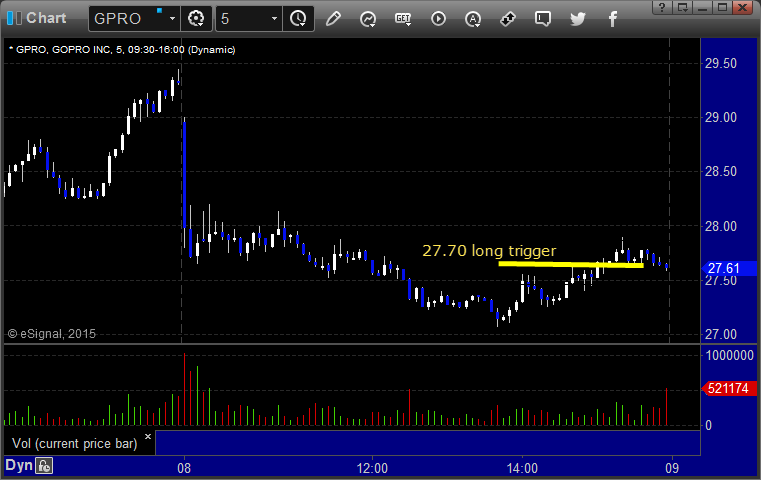
Task: Click the 08 date axis label
Action: (184, 468)
